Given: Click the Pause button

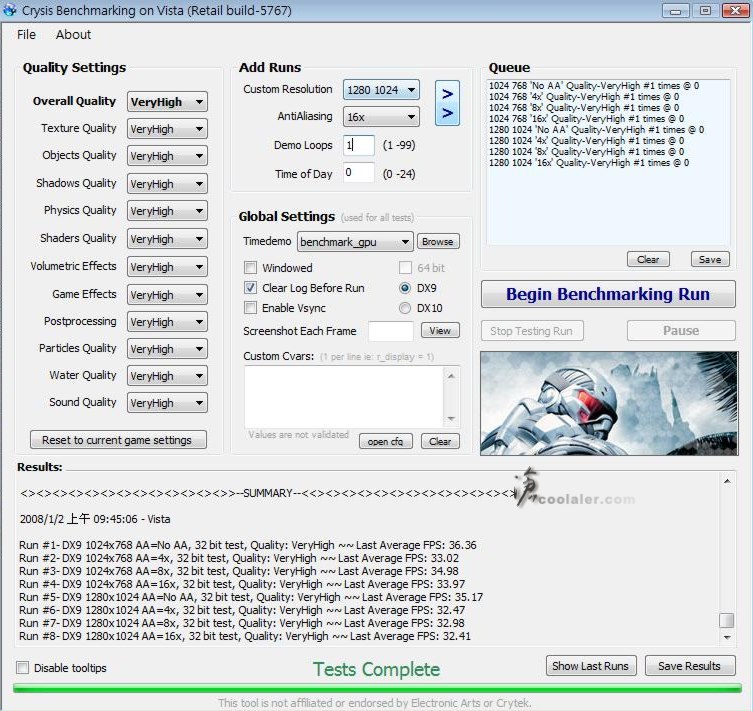Looking at the screenshot, I should pyautogui.click(x=681, y=331).
